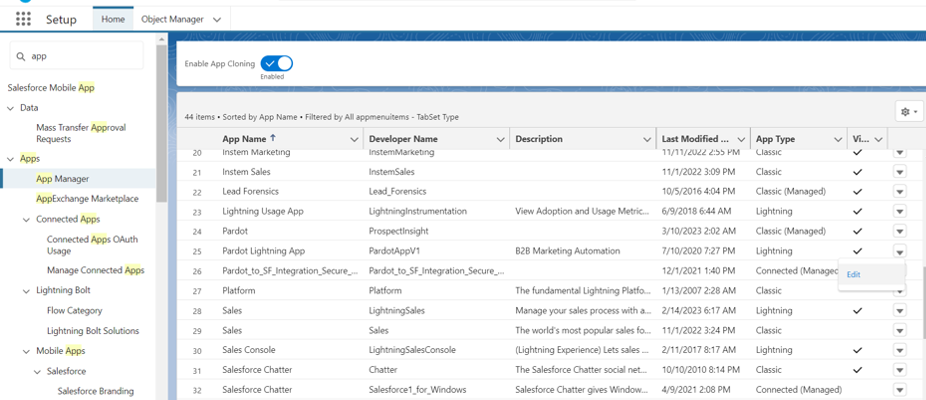Open row actions for Lightning Usage App
The height and width of the screenshot is (400, 926).
click(899, 212)
